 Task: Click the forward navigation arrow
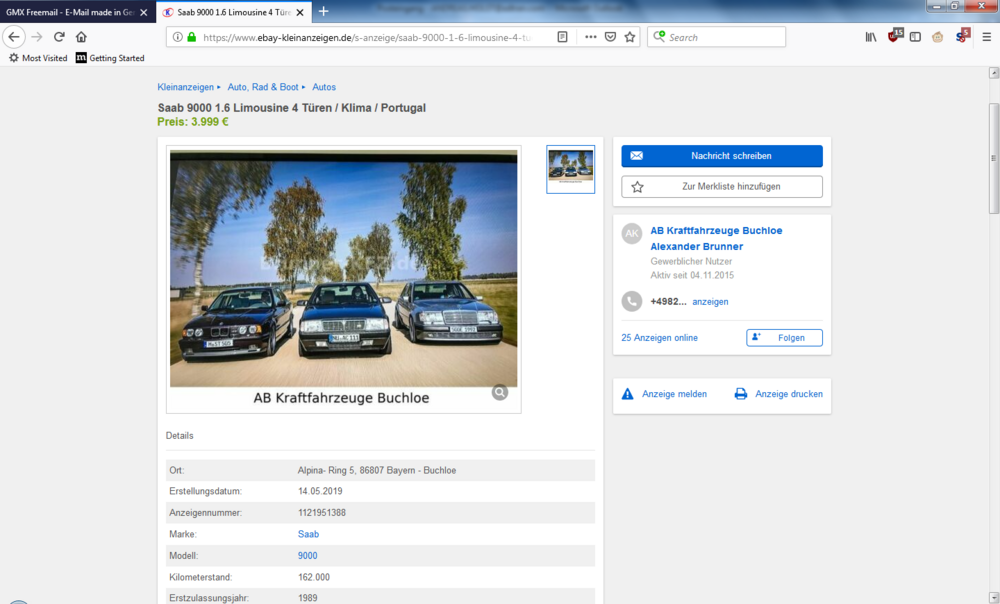coord(36,37)
